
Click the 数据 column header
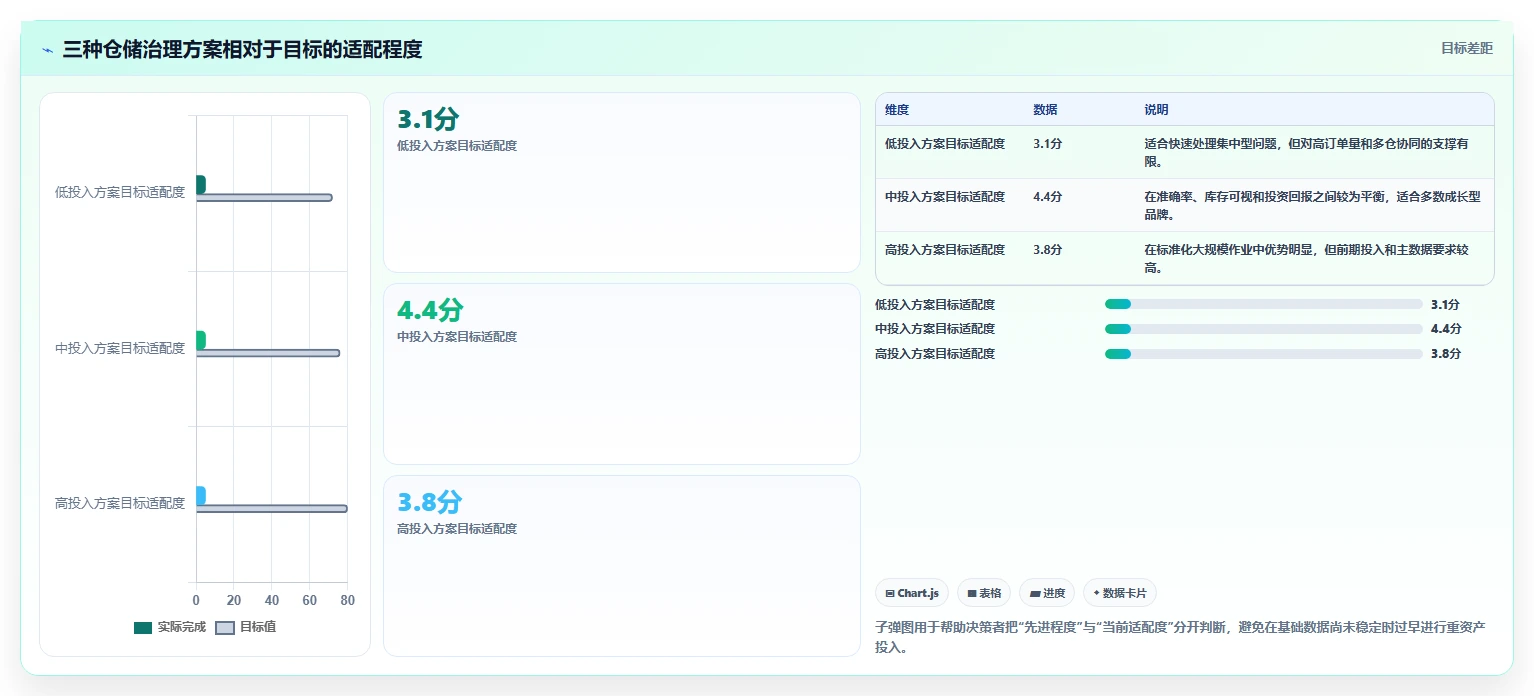[1045, 110]
